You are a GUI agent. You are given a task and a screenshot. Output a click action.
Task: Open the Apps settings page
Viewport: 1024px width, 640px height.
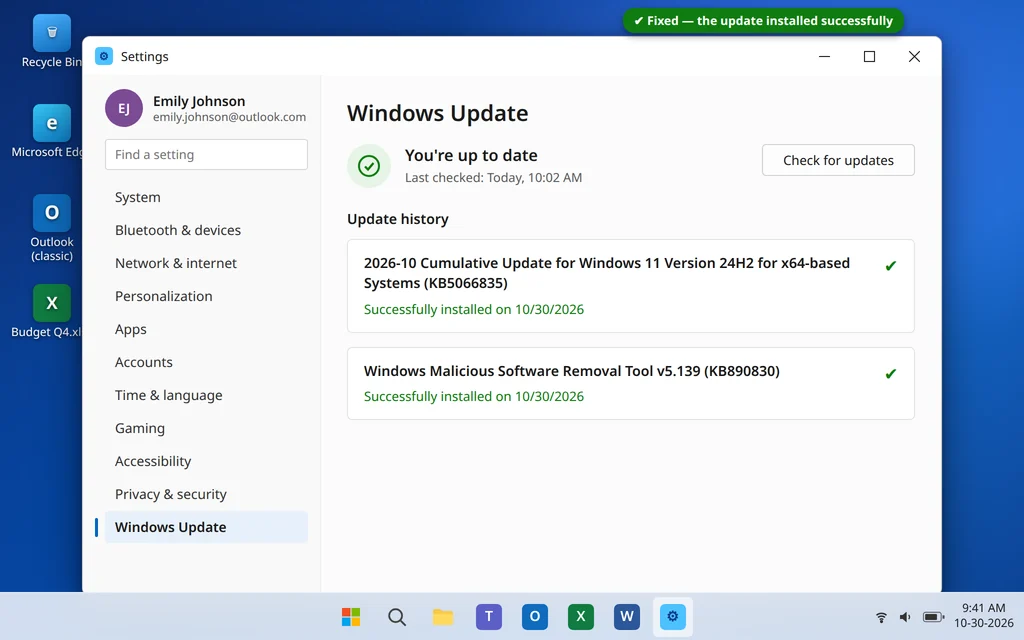pyautogui.click(x=206, y=329)
